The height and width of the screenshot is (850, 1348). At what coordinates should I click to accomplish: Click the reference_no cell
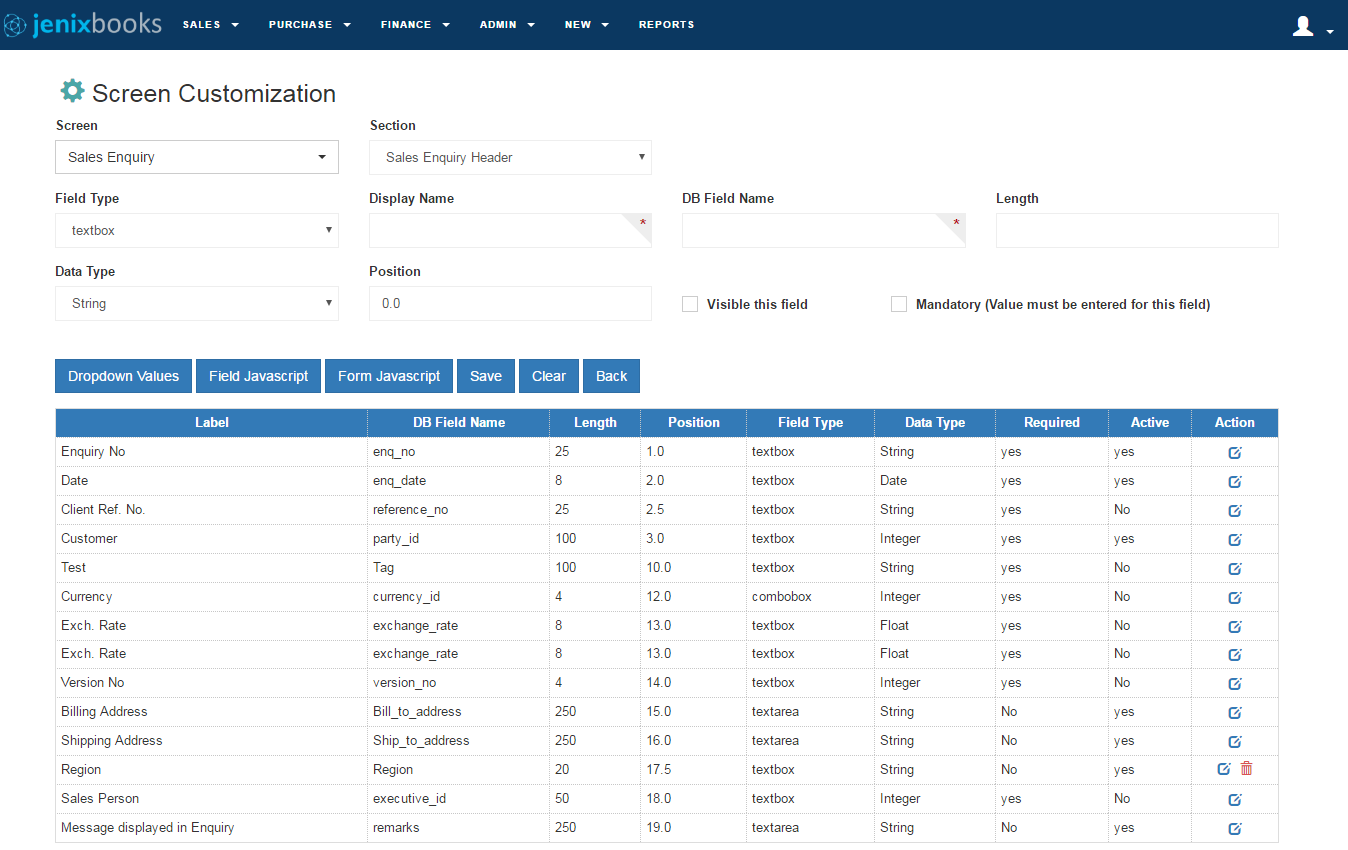point(458,510)
